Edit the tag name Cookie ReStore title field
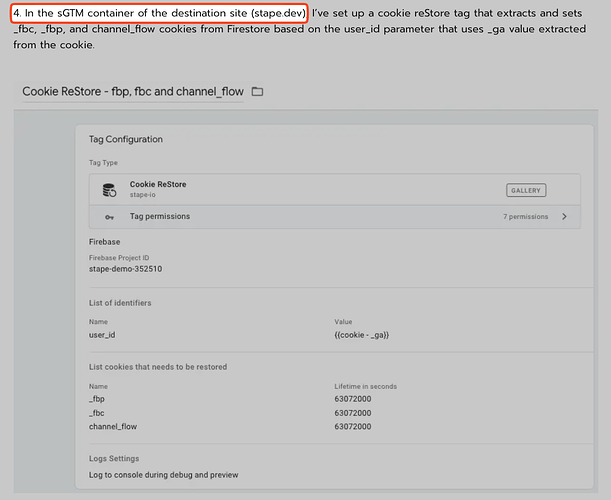The height and width of the screenshot is (500, 611). pyautogui.click(x=133, y=92)
